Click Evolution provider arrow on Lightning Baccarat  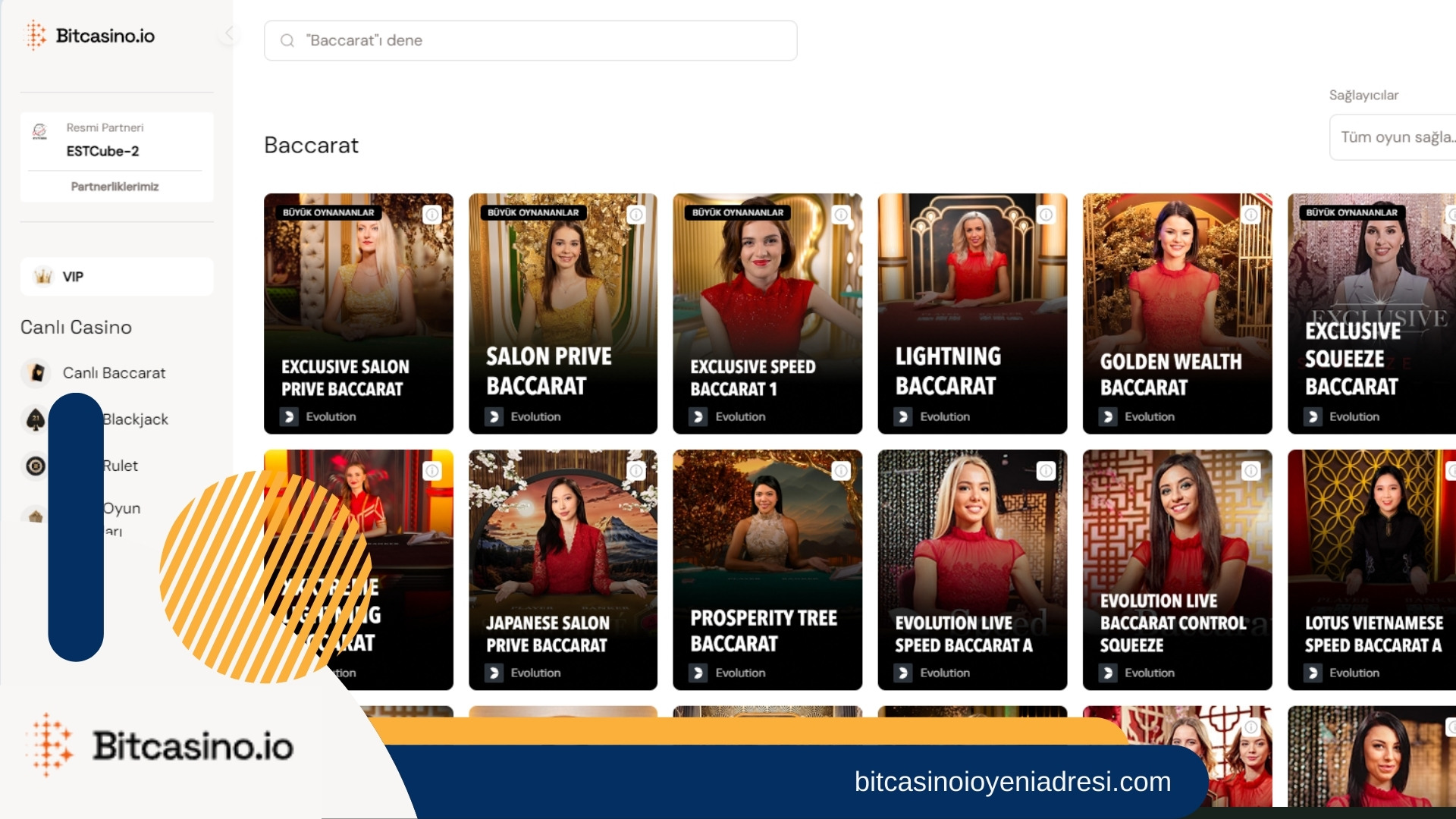902,416
